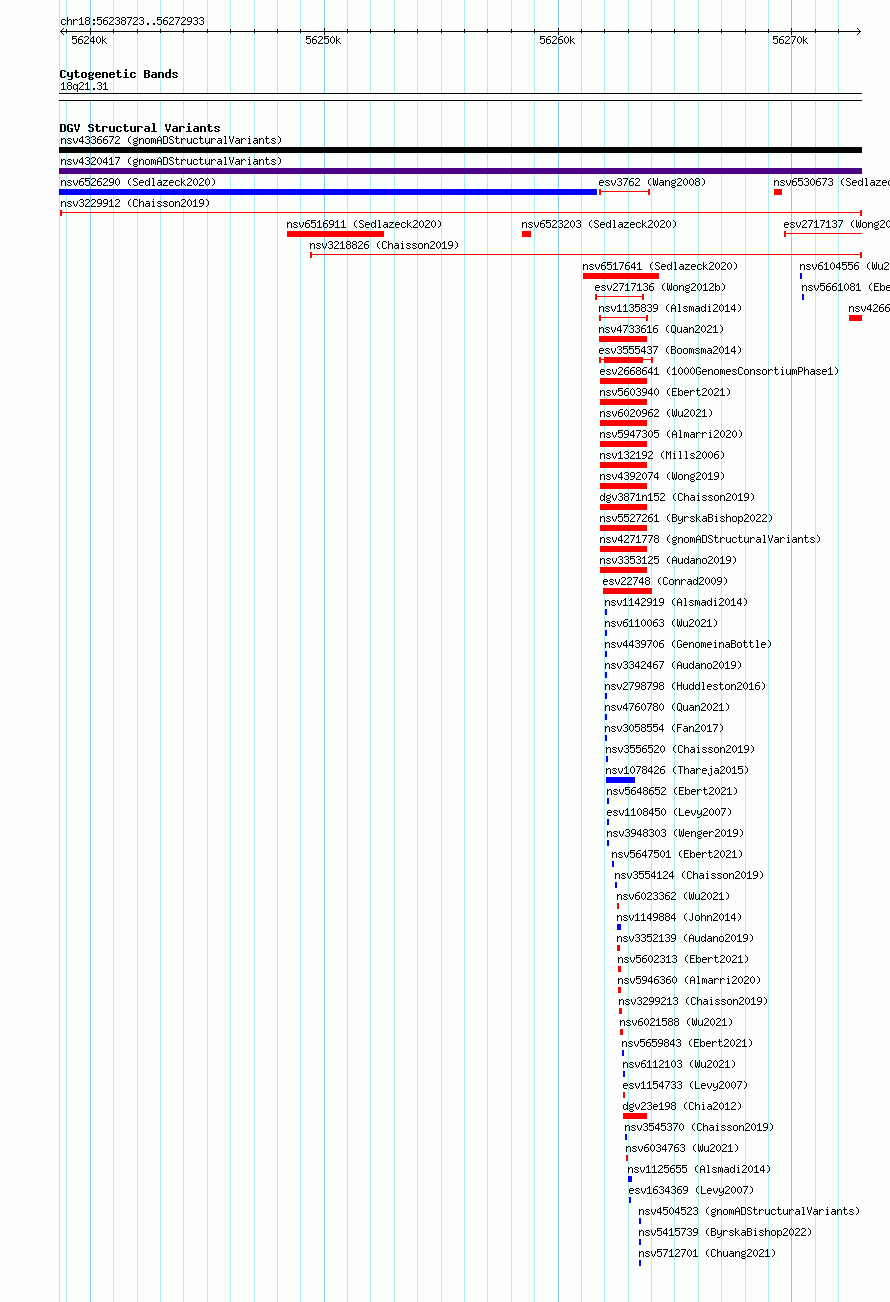Open variant nsv3556520 (Chaisson2019)

[679, 749]
